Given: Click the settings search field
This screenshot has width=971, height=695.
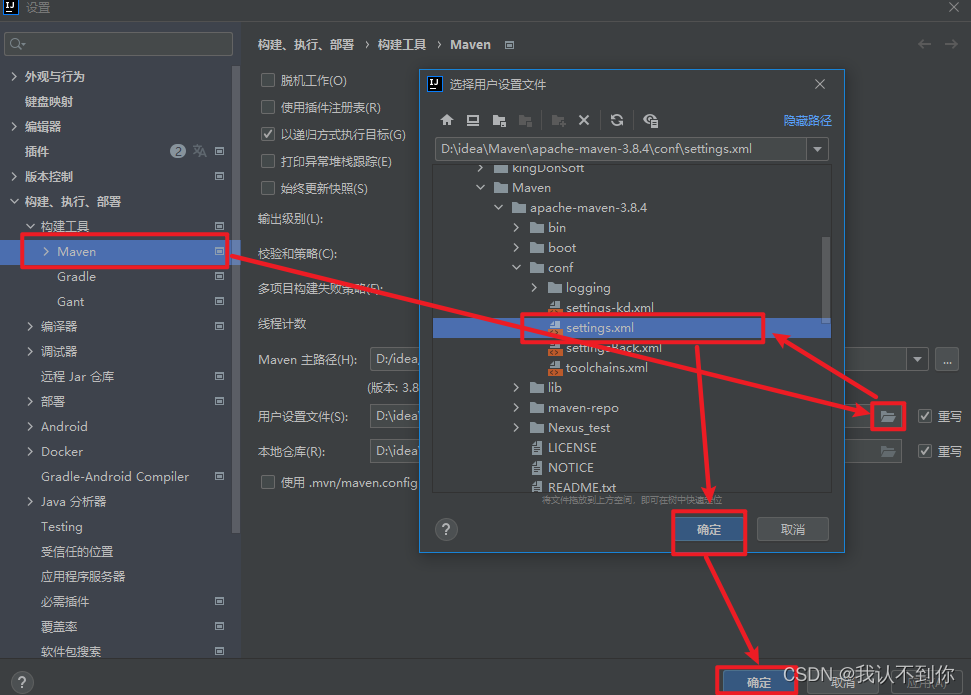Looking at the screenshot, I should [x=118, y=44].
